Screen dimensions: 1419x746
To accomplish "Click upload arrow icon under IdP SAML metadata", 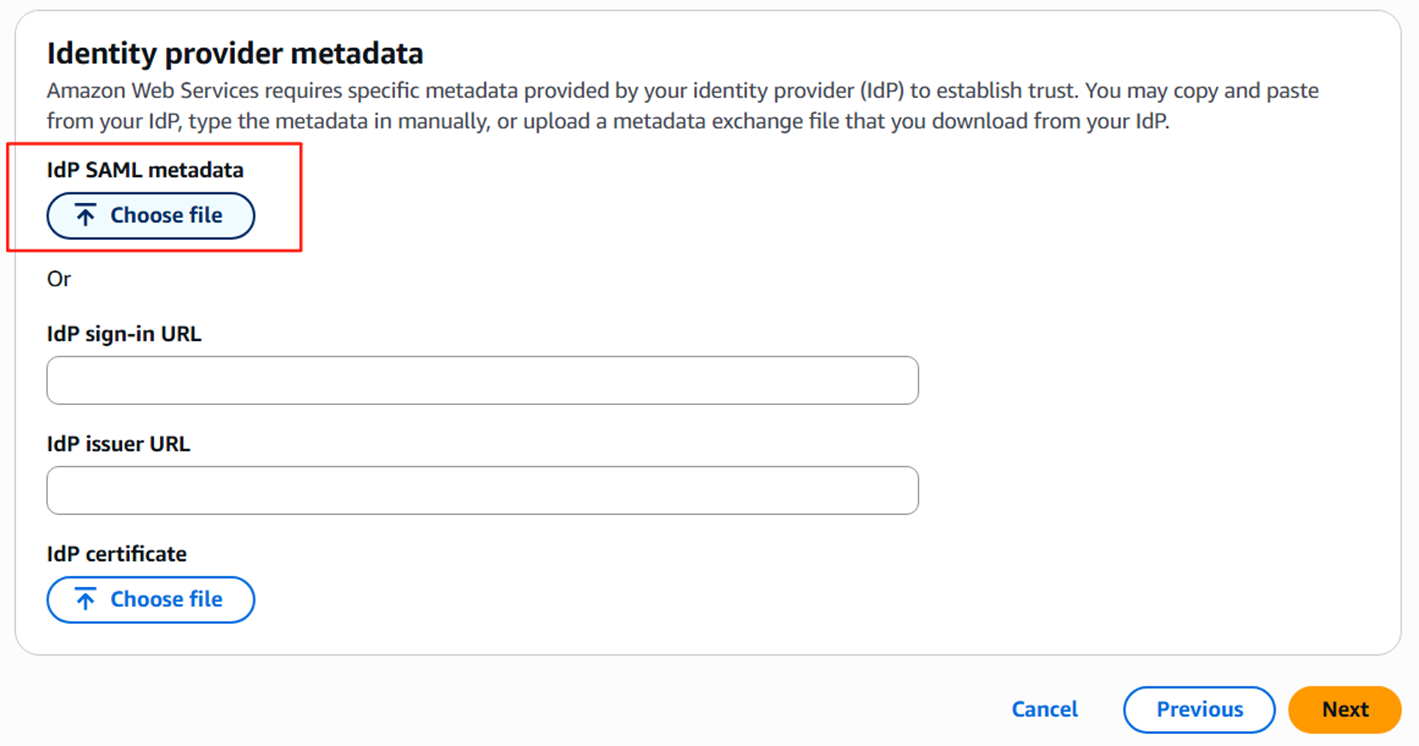I will (86, 216).
